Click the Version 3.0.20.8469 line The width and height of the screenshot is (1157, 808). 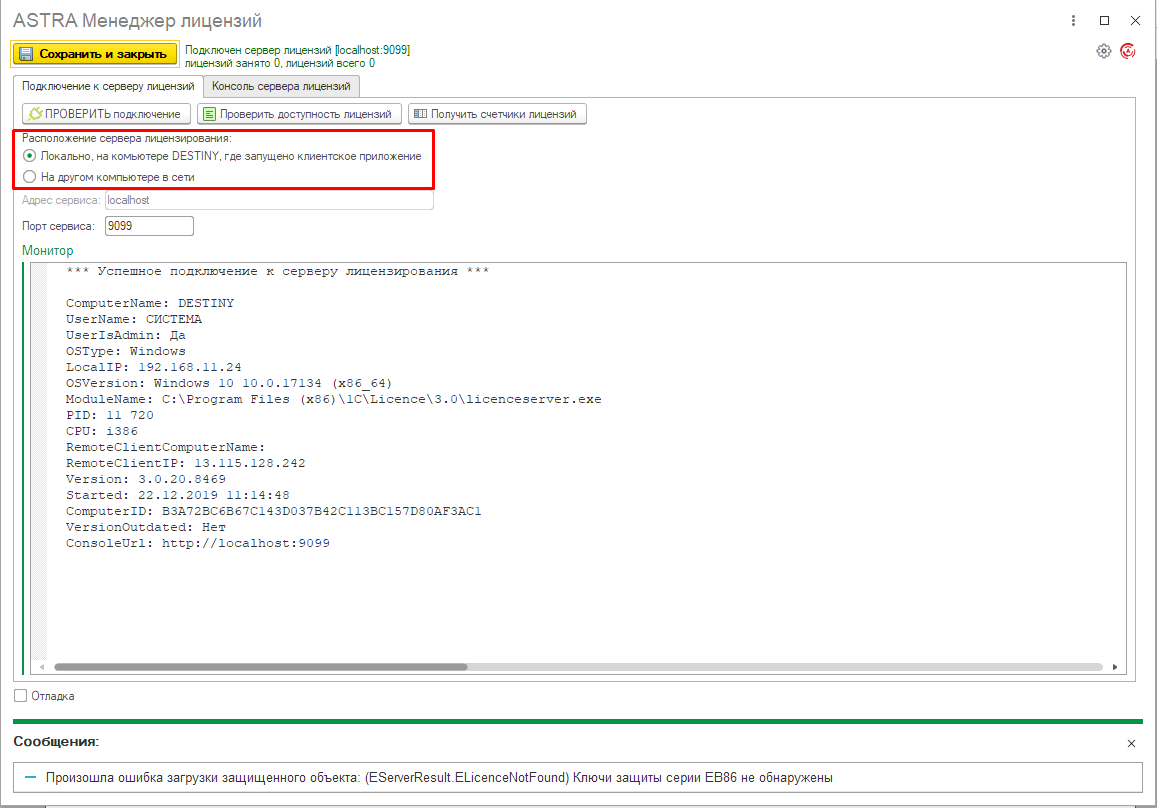(x=146, y=480)
